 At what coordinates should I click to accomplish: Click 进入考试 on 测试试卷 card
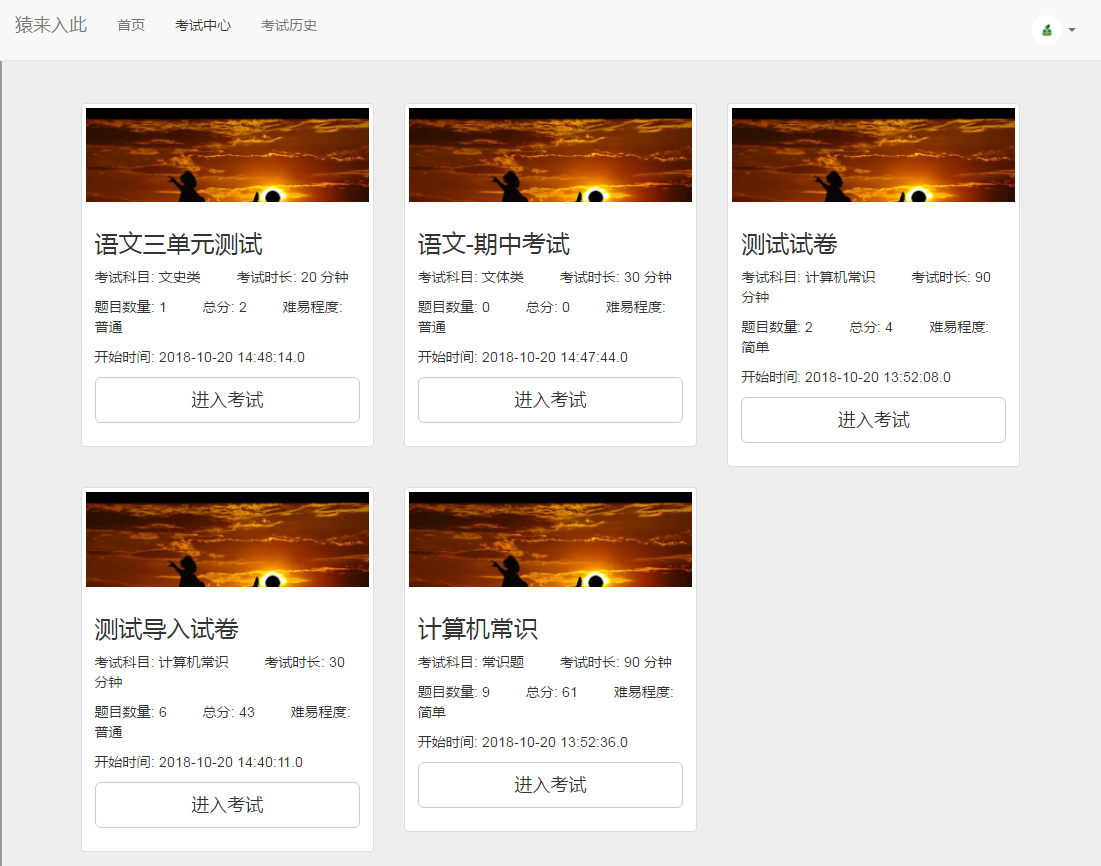point(872,420)
